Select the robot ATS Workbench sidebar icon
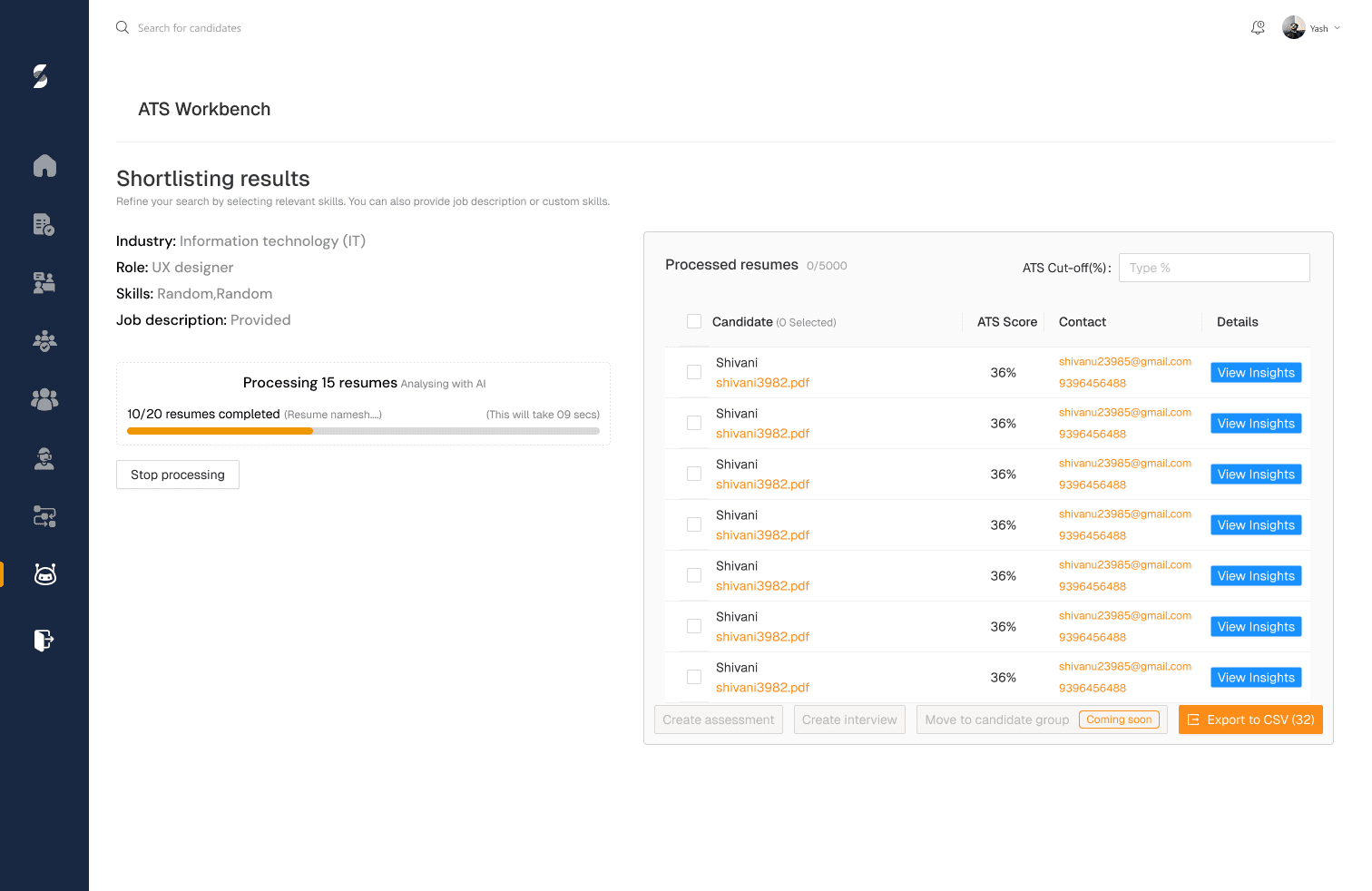 click(x=44, y=574)
